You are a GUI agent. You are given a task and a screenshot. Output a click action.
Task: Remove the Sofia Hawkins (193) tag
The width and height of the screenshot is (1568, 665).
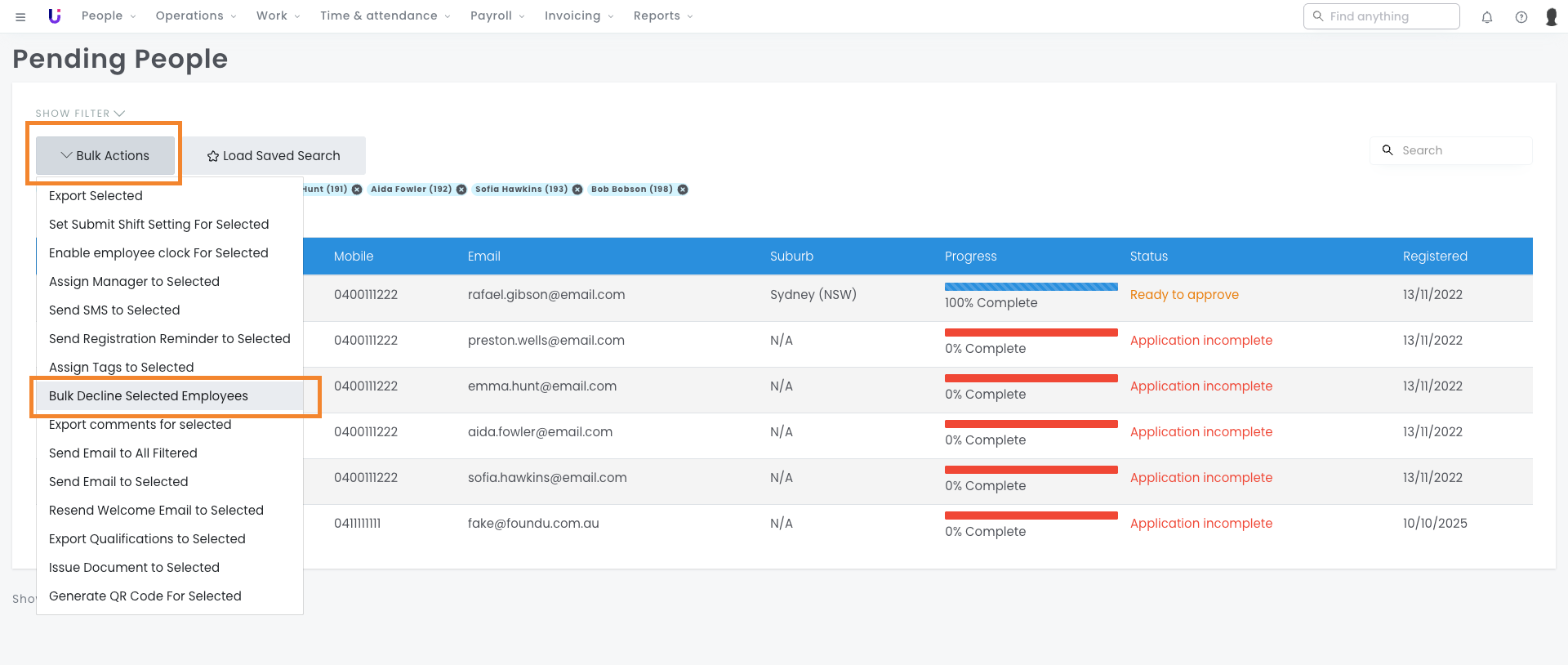[577, 190]
